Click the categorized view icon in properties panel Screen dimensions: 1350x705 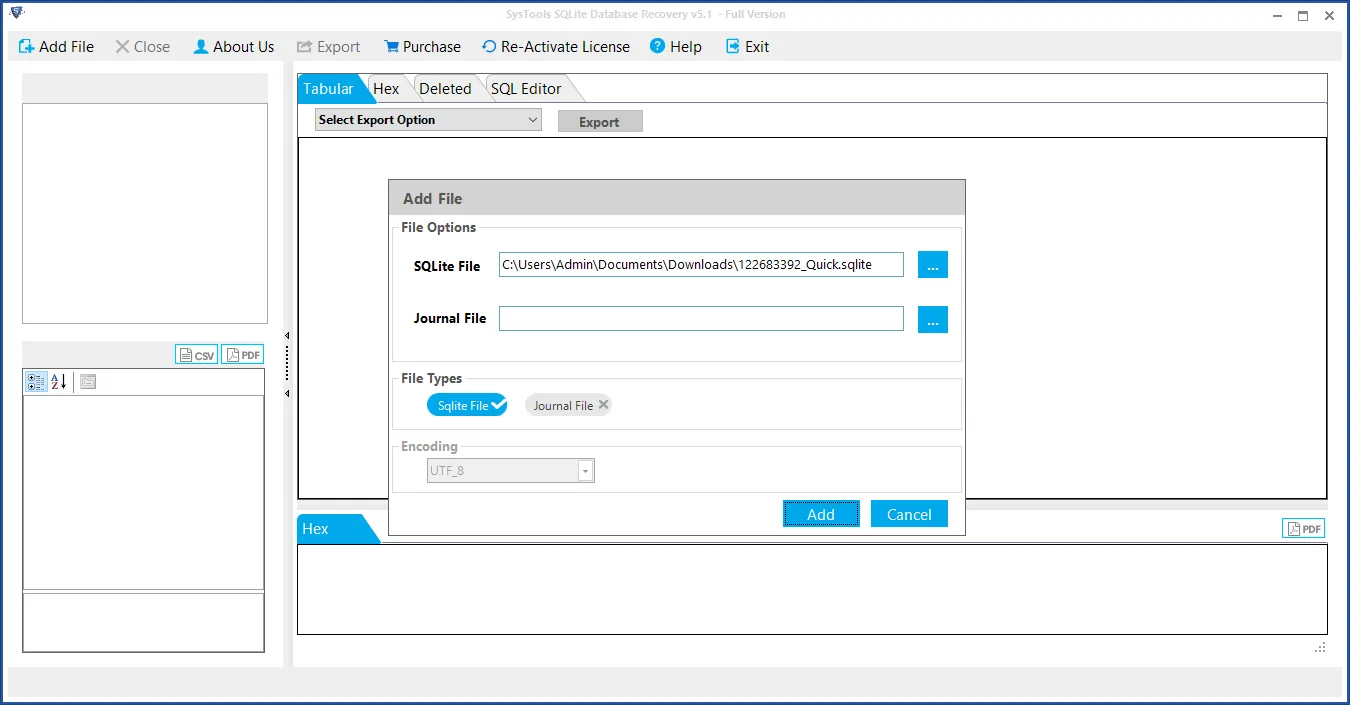click(36, 381)
